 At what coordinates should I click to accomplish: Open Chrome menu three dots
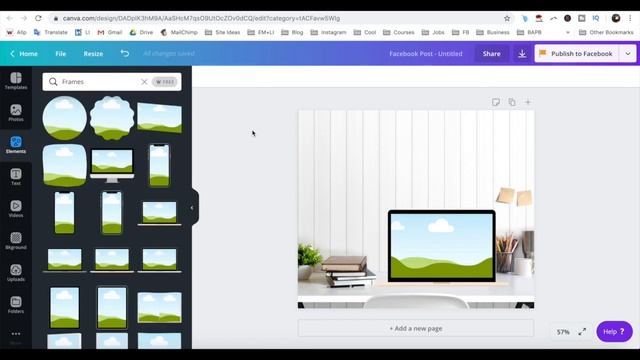[x=631, y=18]
